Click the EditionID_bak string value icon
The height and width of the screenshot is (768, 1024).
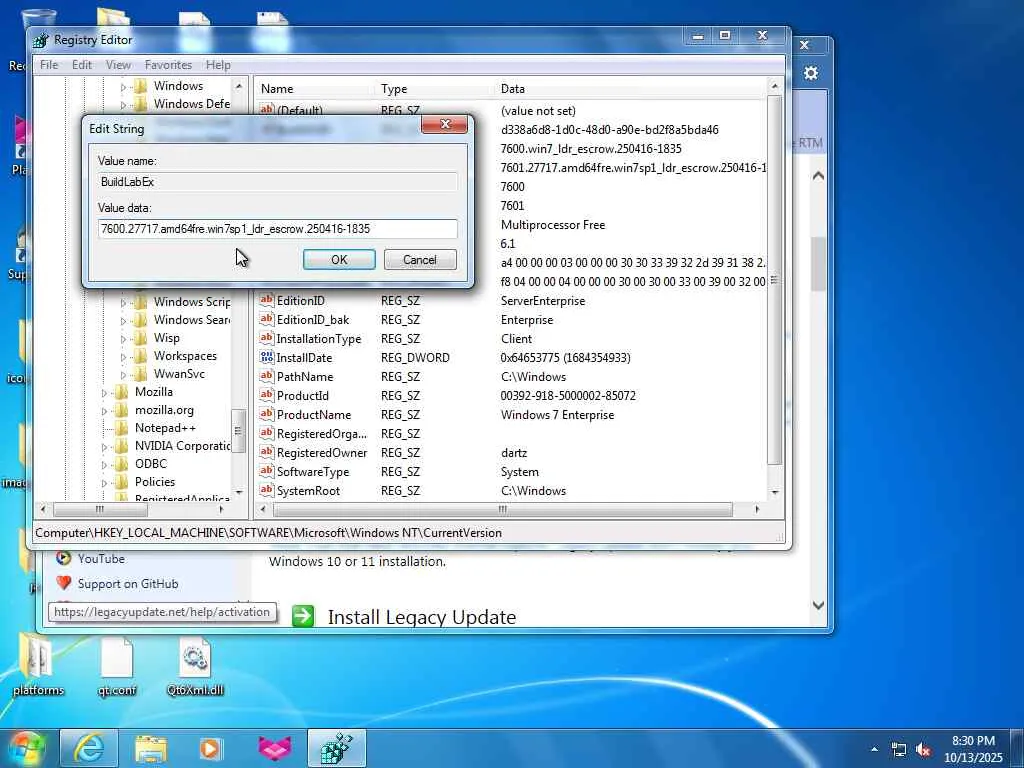pos(266,319)
